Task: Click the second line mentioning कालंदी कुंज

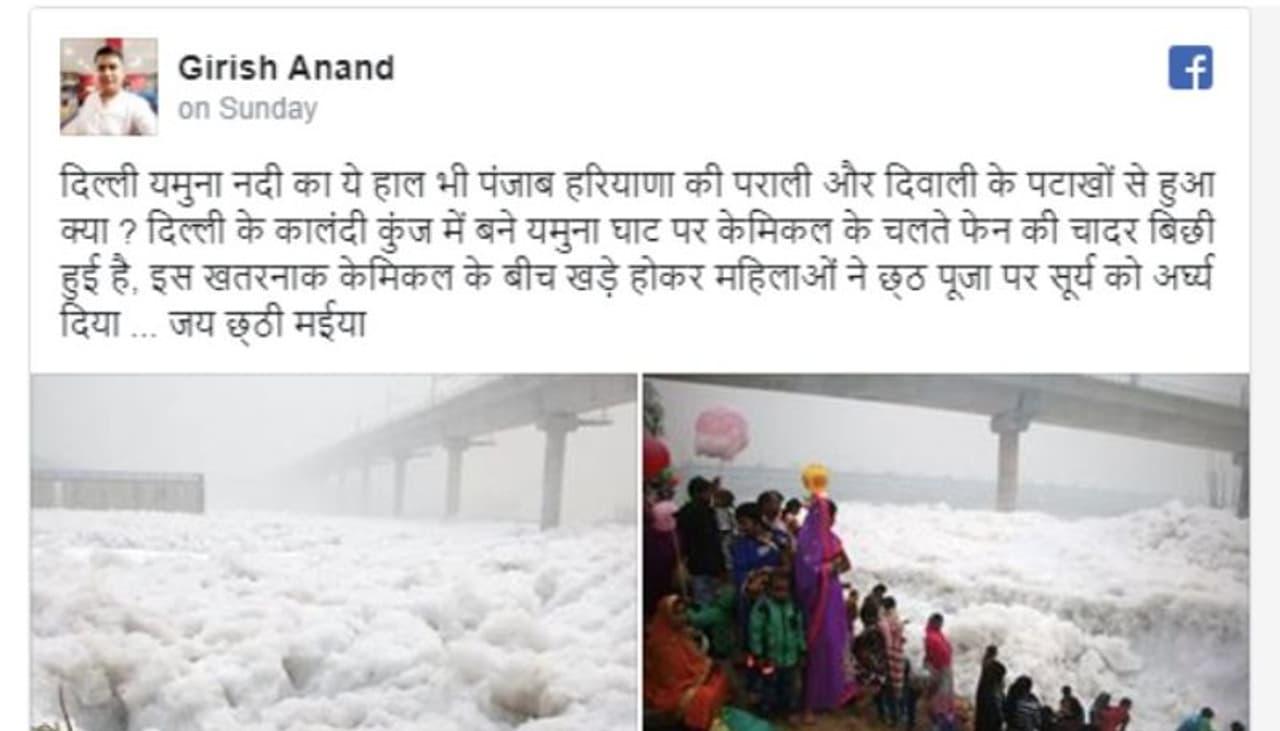Action: (635, 231)
